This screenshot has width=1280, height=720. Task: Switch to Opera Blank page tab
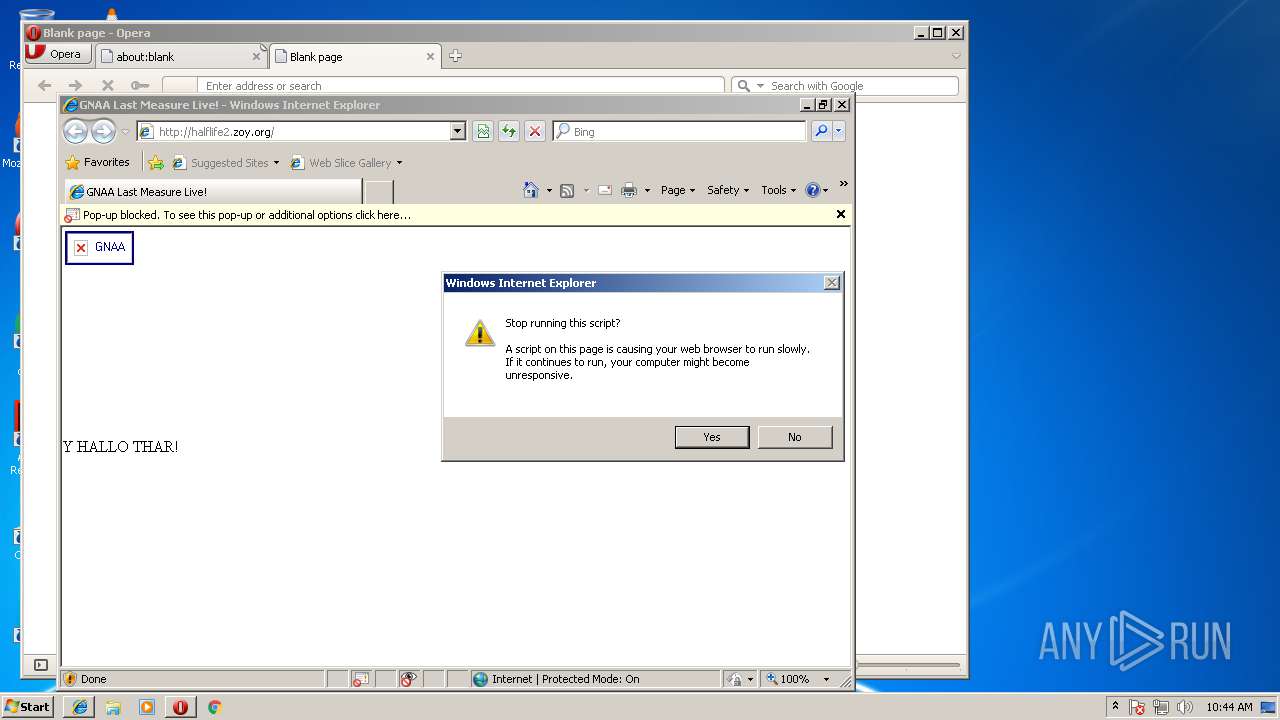tap(355, 57)
